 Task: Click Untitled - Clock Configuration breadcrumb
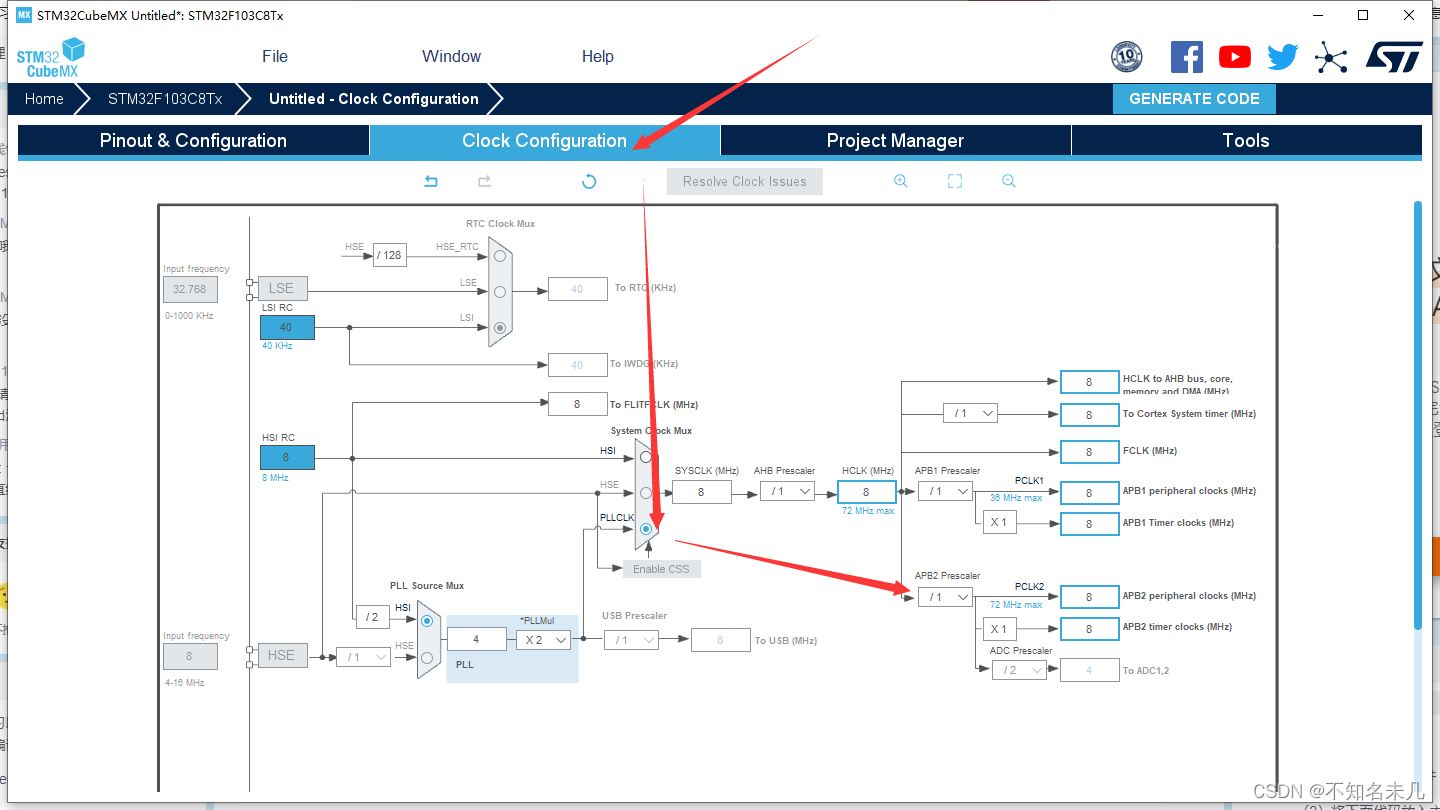(x=374, y=99)
